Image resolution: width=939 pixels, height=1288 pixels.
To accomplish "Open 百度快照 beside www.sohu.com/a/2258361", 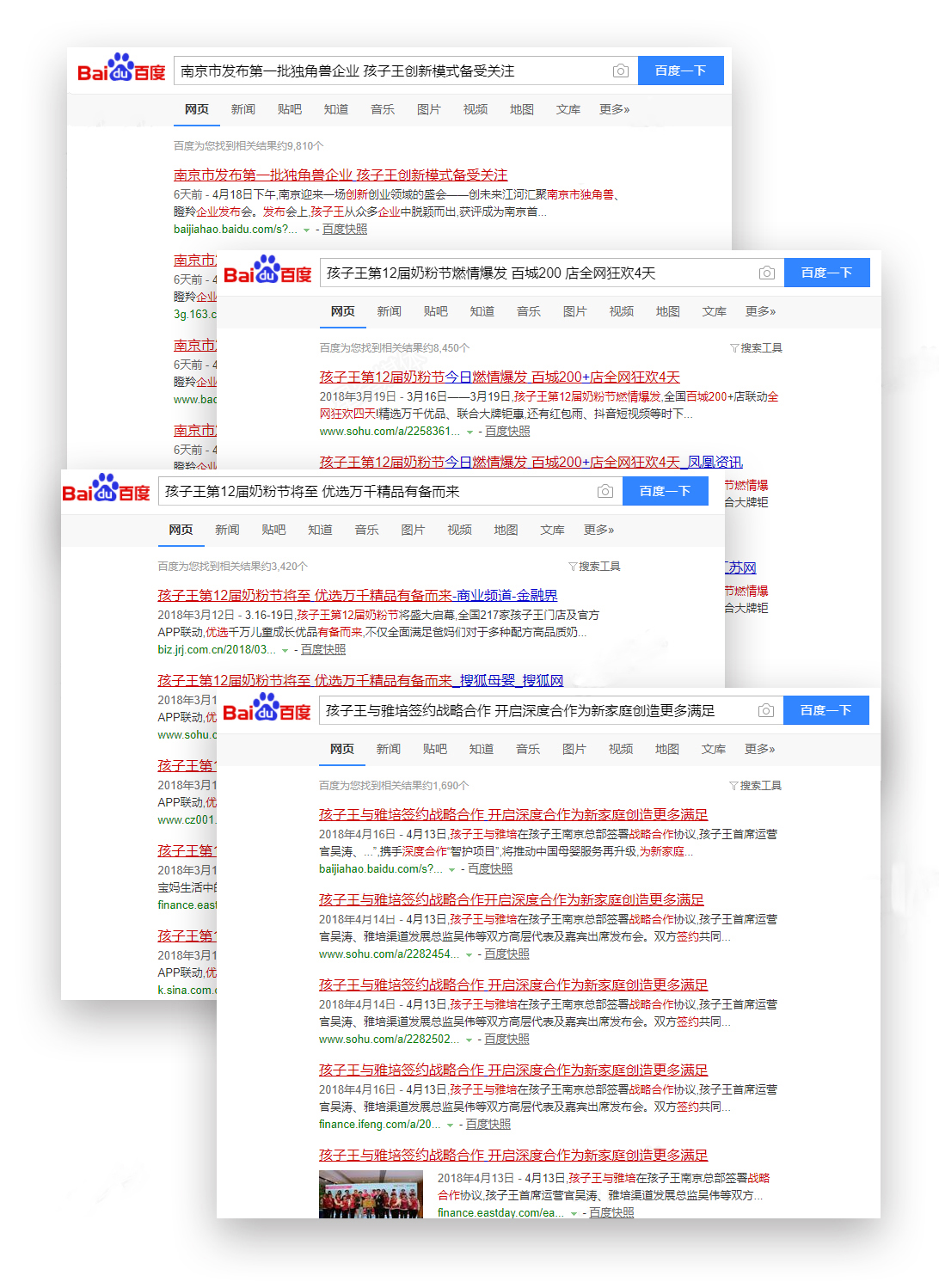I will pos(507,432).
